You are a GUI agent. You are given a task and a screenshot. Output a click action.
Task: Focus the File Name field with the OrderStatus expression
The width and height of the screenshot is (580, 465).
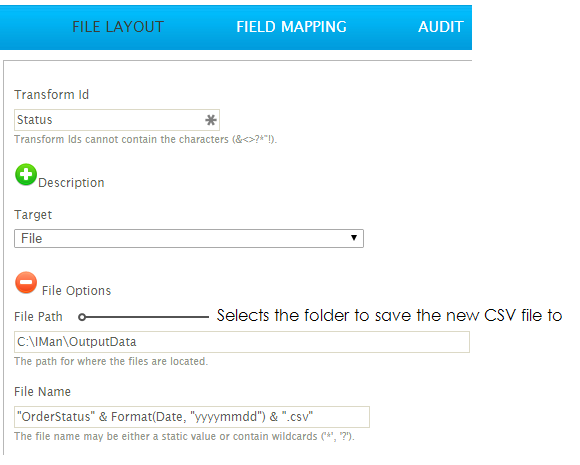click(192, 417)
